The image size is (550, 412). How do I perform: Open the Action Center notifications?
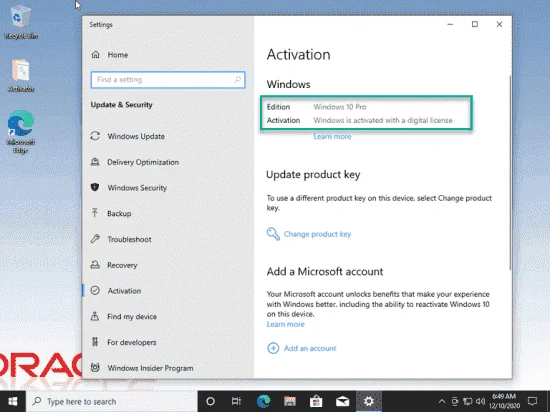click(x=532, y=401)
